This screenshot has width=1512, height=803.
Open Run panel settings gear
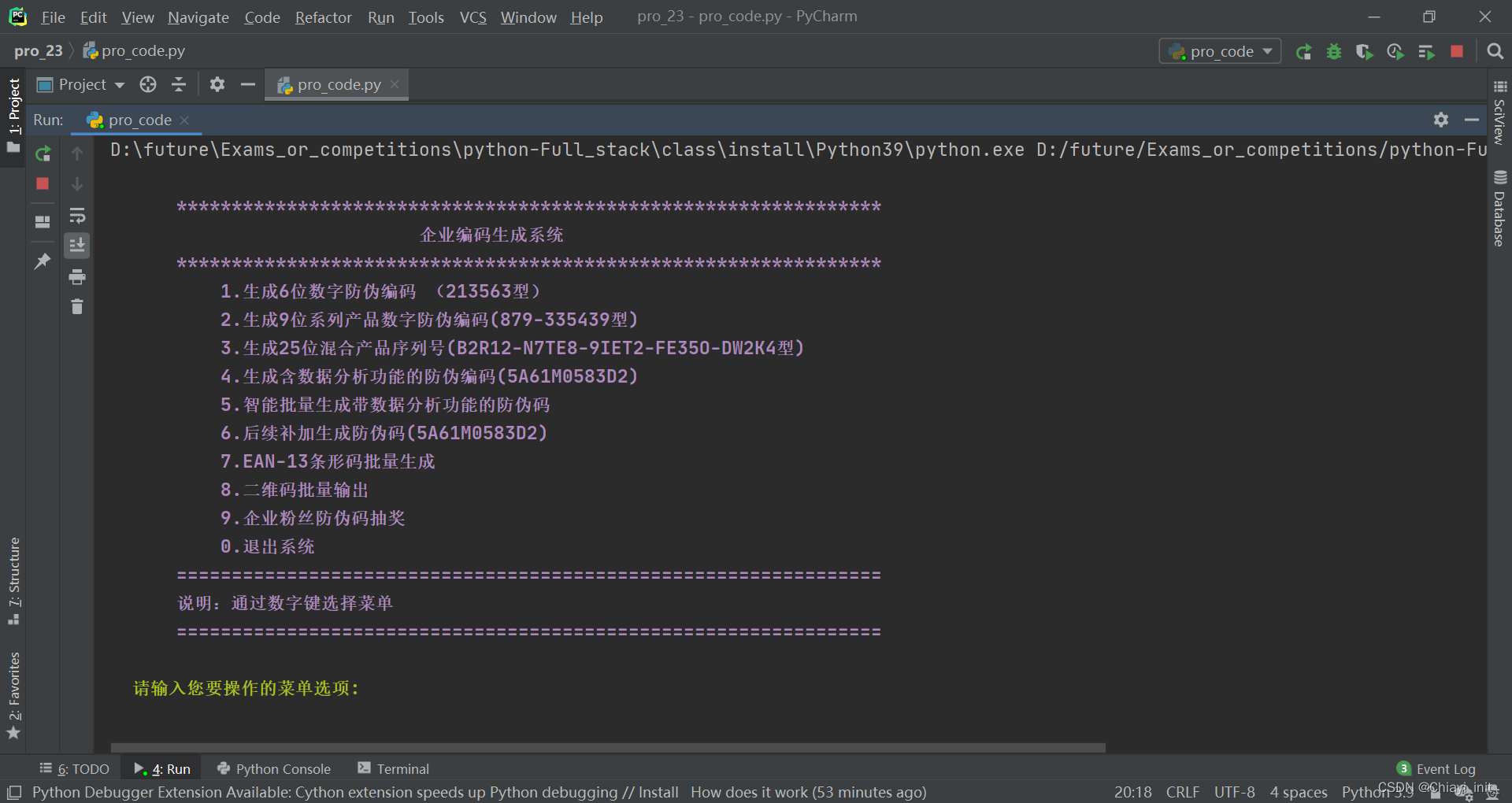(1441, 120)
